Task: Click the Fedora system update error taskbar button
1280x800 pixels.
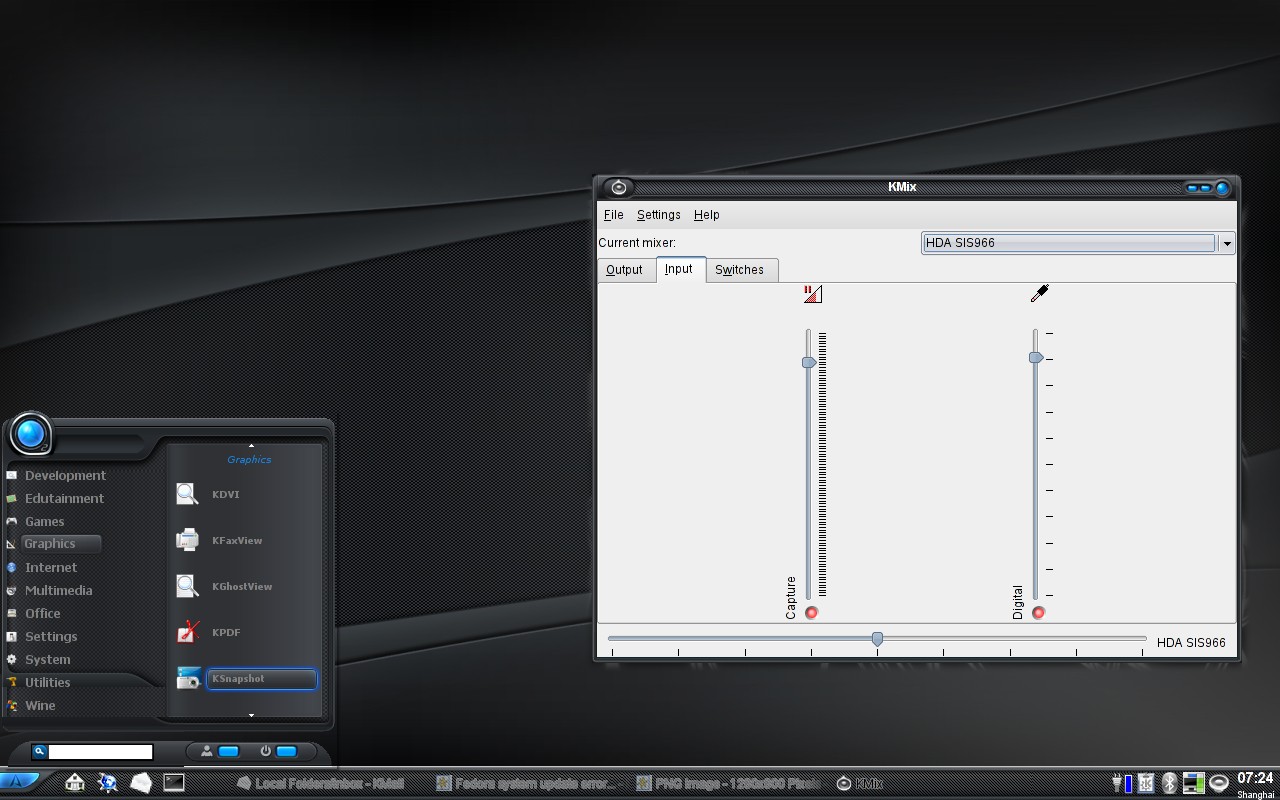Action: [x=527, y=783]
